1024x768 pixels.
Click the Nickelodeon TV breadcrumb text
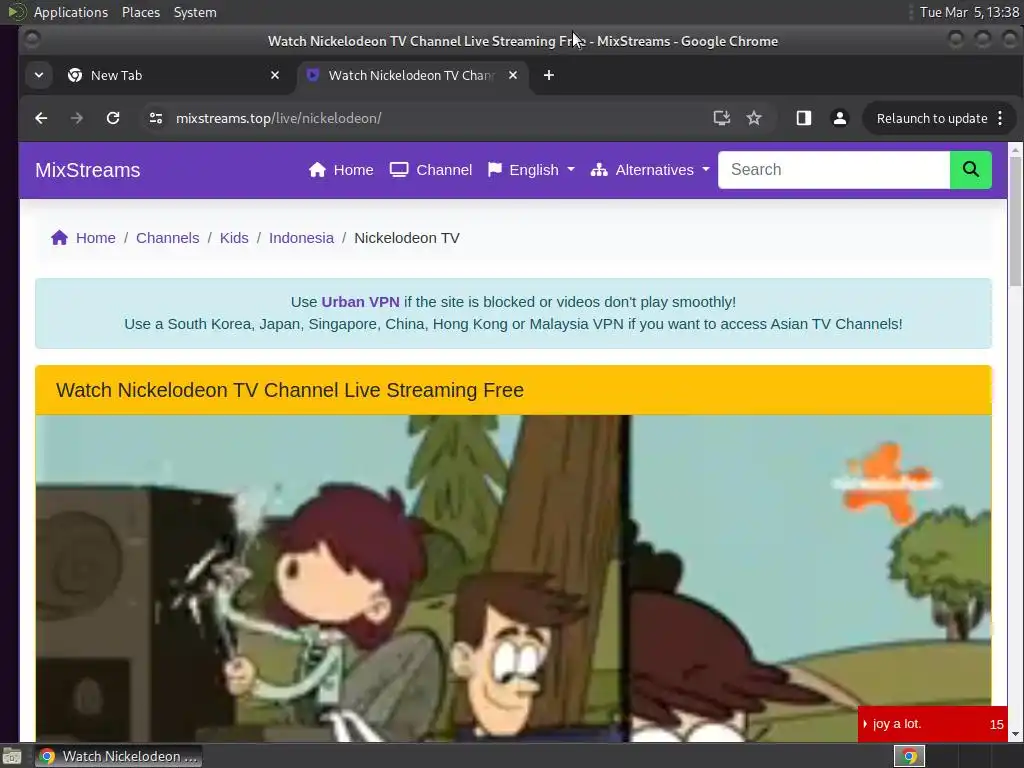[x=406, y=238]
